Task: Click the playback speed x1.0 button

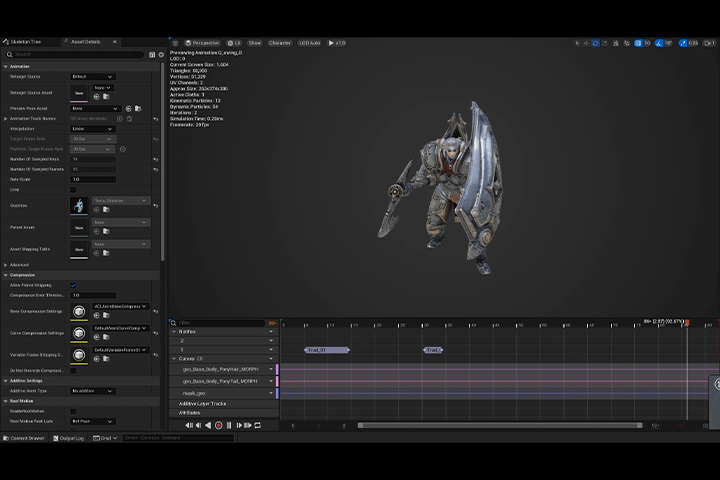Action: tap(337, 43)
